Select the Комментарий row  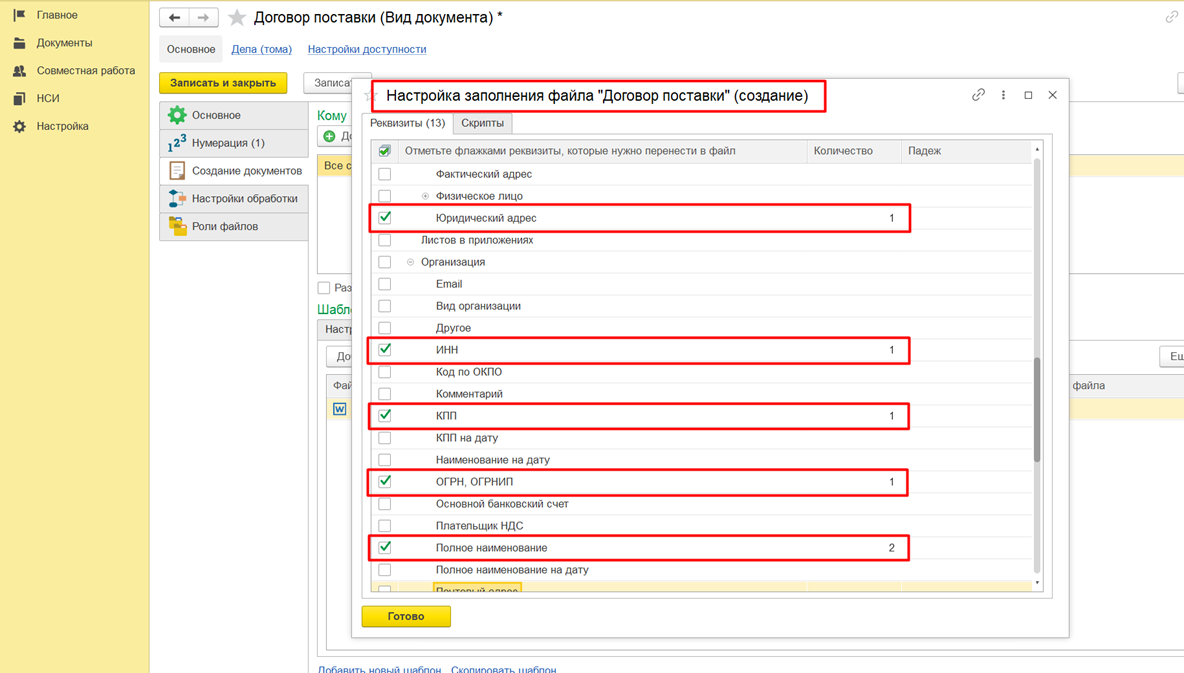[x=701, y=394]
